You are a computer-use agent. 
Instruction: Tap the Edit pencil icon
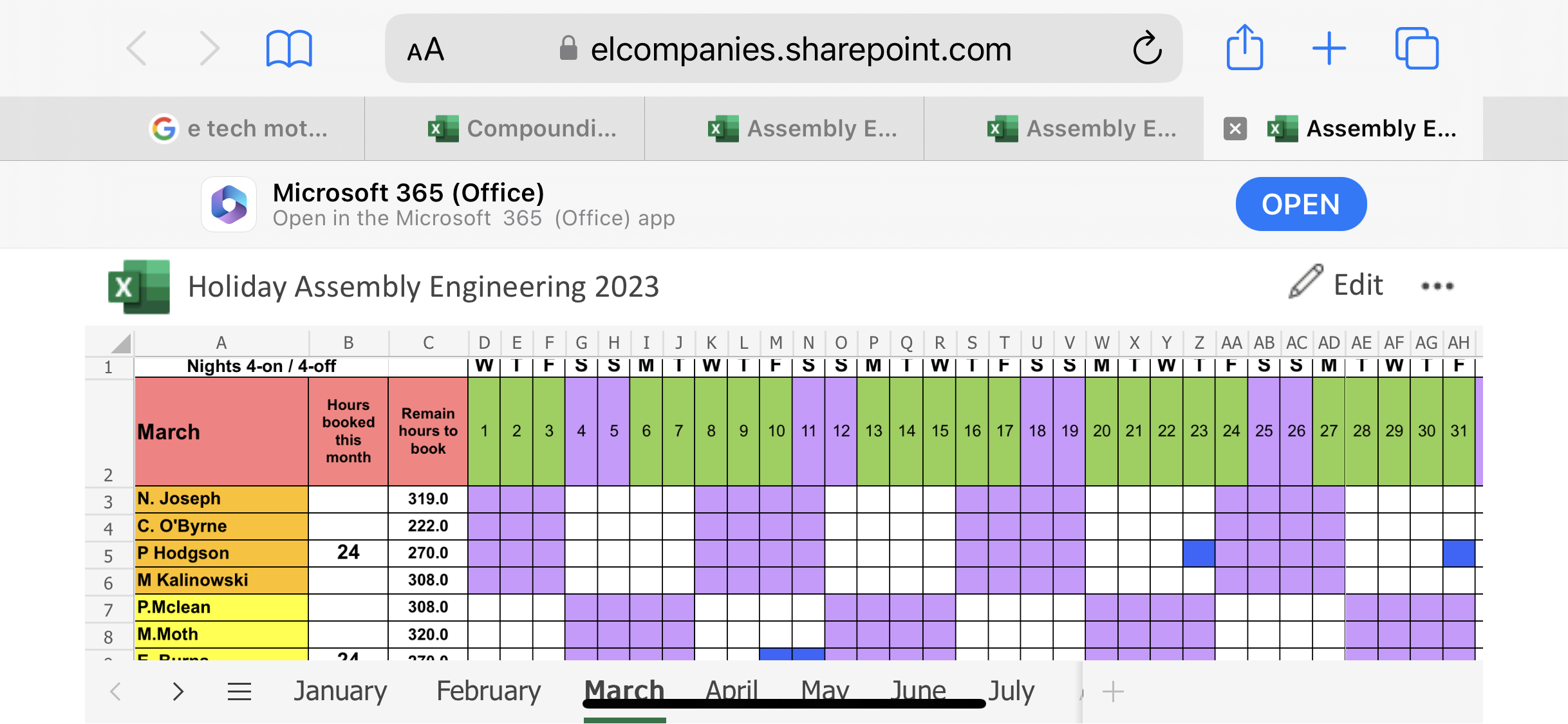[x=1305, y=282]
